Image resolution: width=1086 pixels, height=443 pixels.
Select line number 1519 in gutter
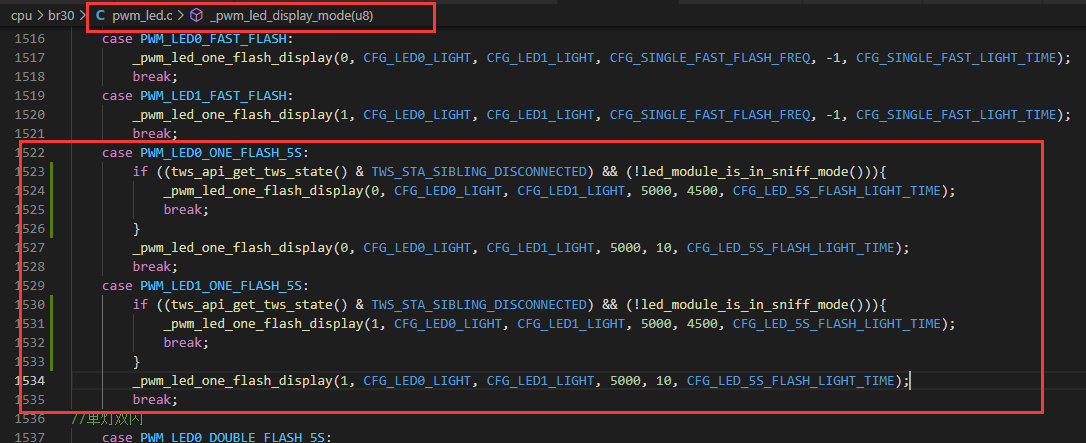pos(29,96)
